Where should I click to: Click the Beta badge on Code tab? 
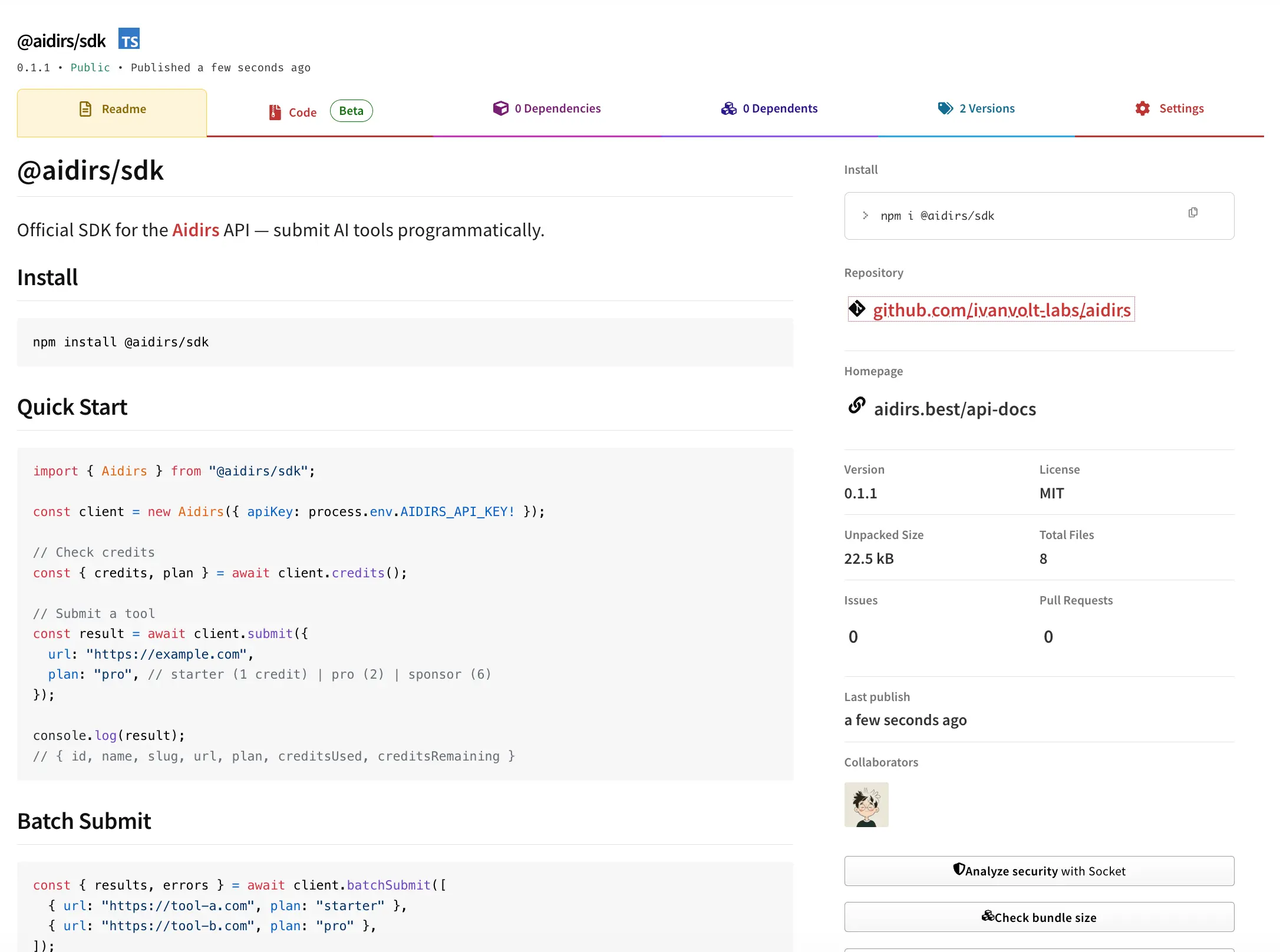pyautogui.click(x=351, y=111)
